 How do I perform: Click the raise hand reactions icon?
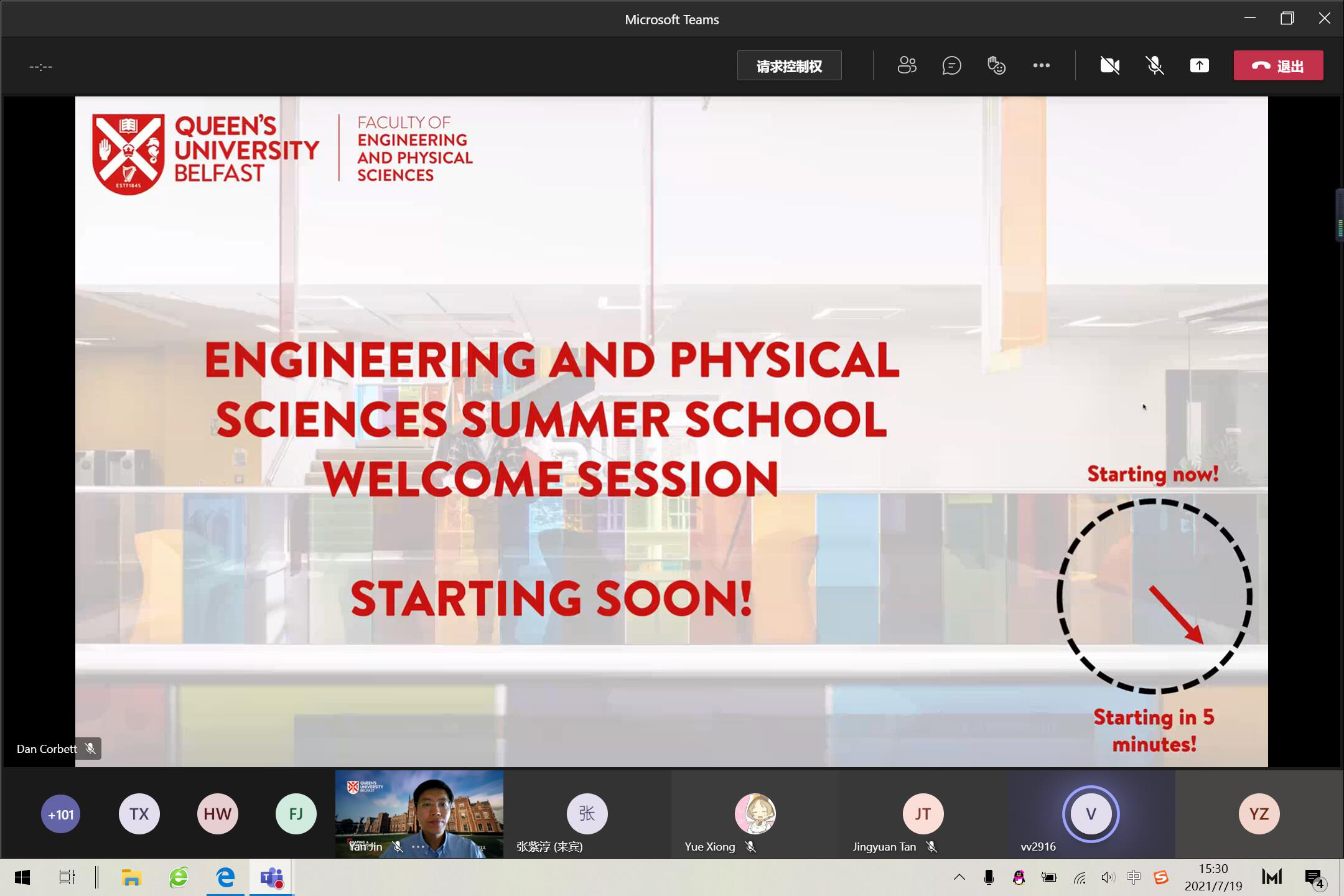point(996,65)
